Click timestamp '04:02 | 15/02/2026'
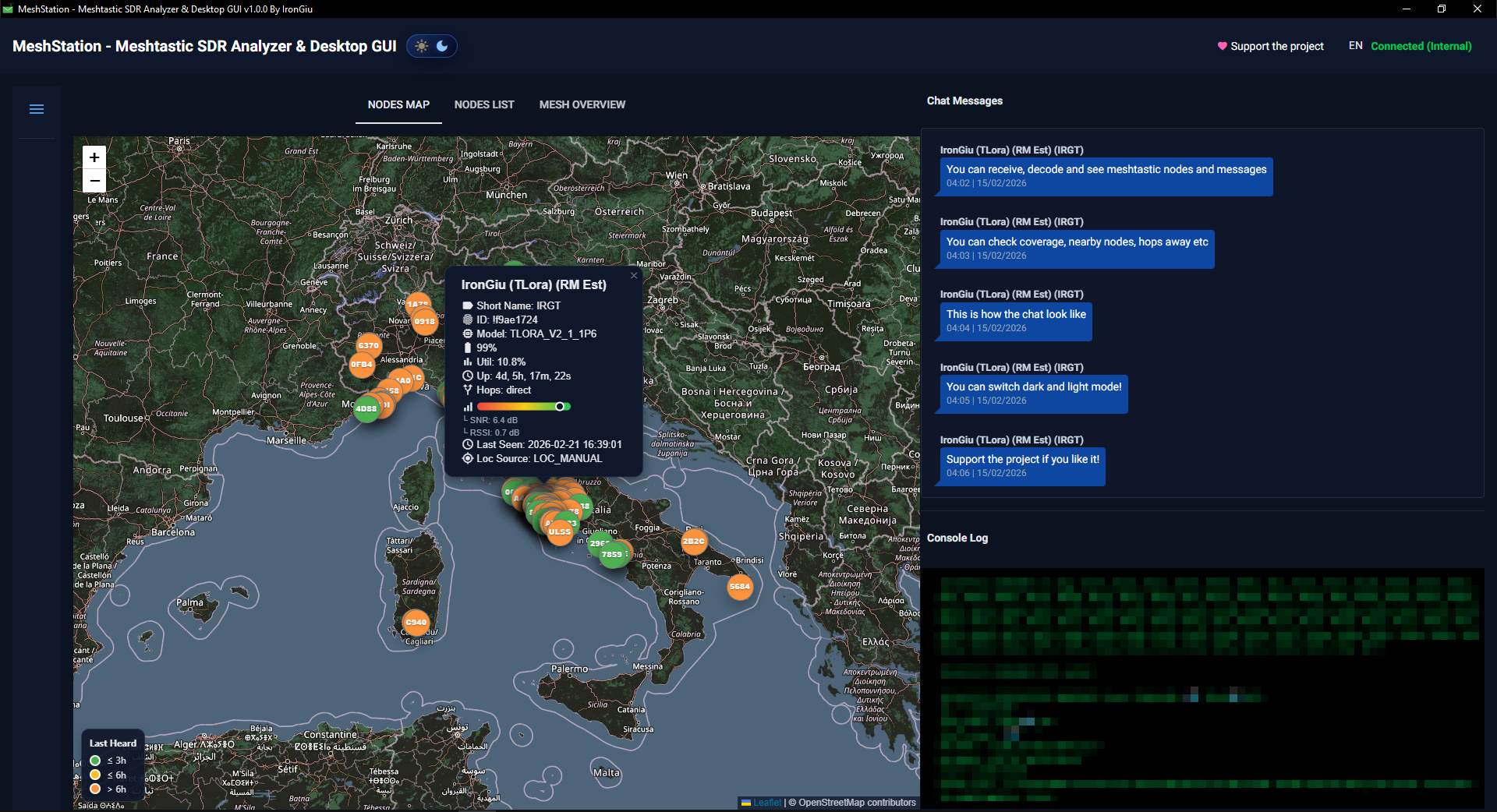The height and width of the screenshot is (812, 1497). (986, 183)
